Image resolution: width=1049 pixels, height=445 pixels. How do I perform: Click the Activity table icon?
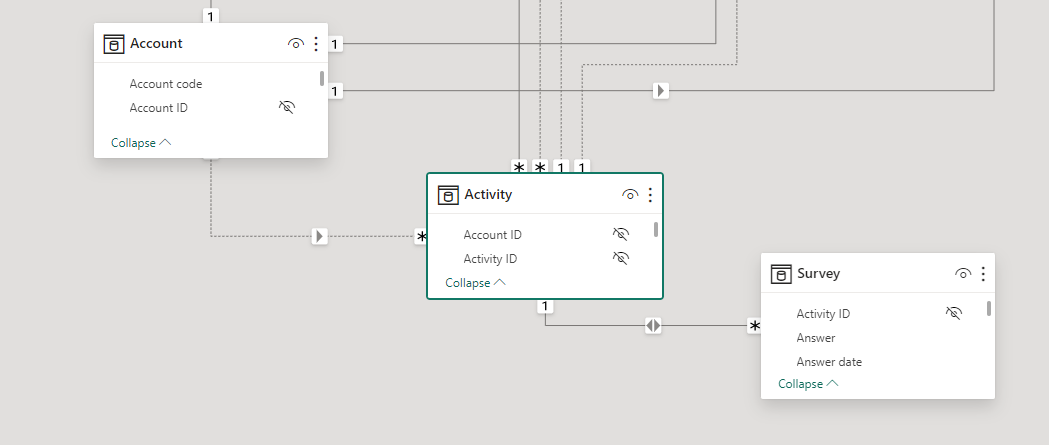click(448, 195)
